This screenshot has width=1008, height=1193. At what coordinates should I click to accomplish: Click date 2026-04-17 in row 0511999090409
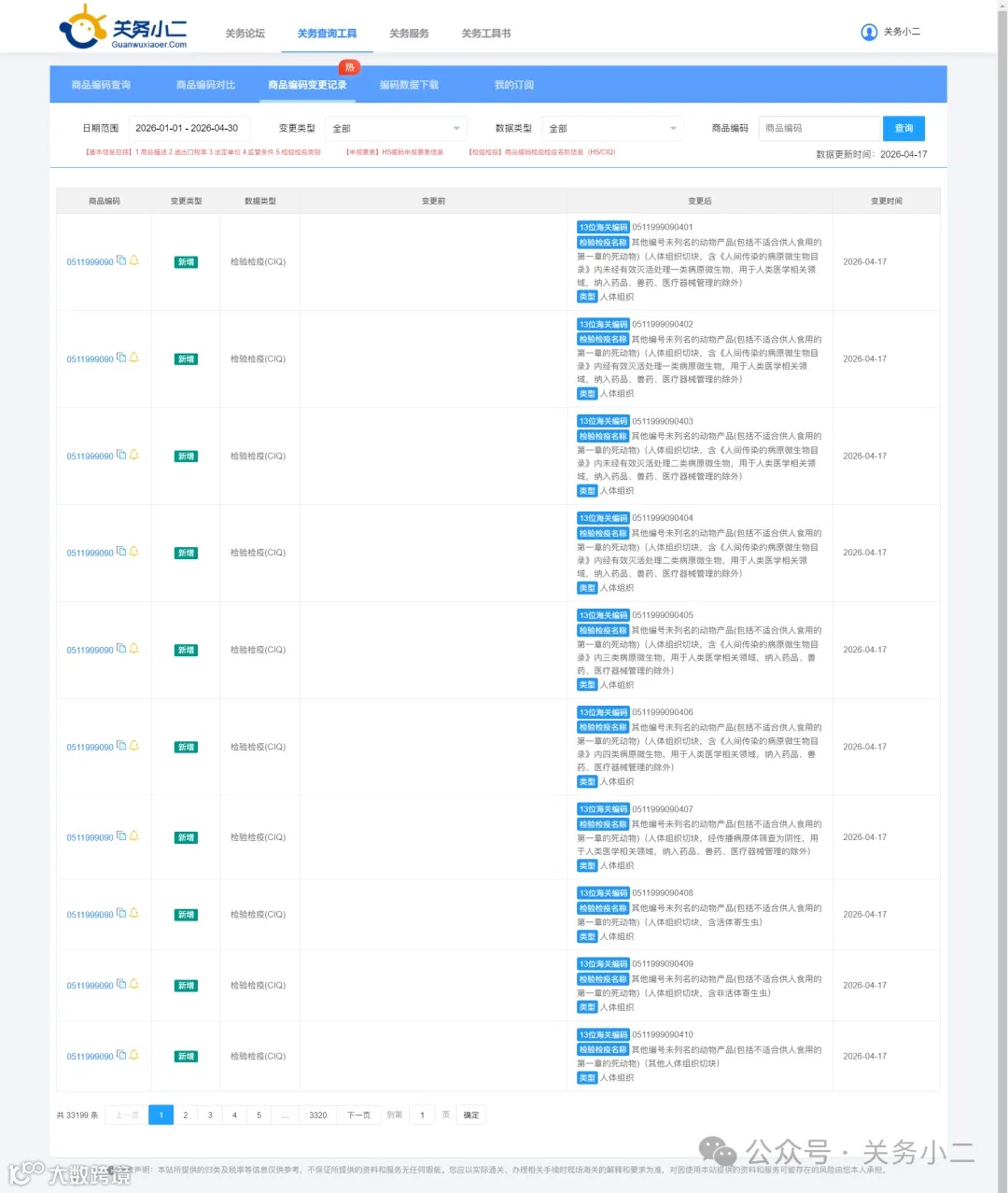click(865, 986)
